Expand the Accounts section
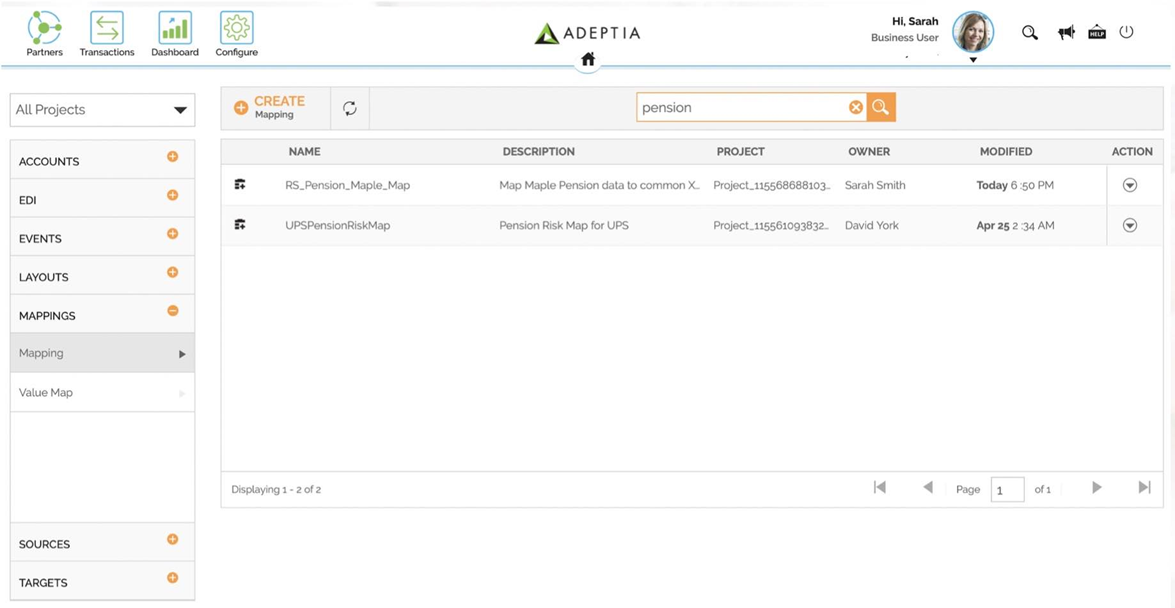This screenshot has height=608, width=1175. [x=172, y=157]
